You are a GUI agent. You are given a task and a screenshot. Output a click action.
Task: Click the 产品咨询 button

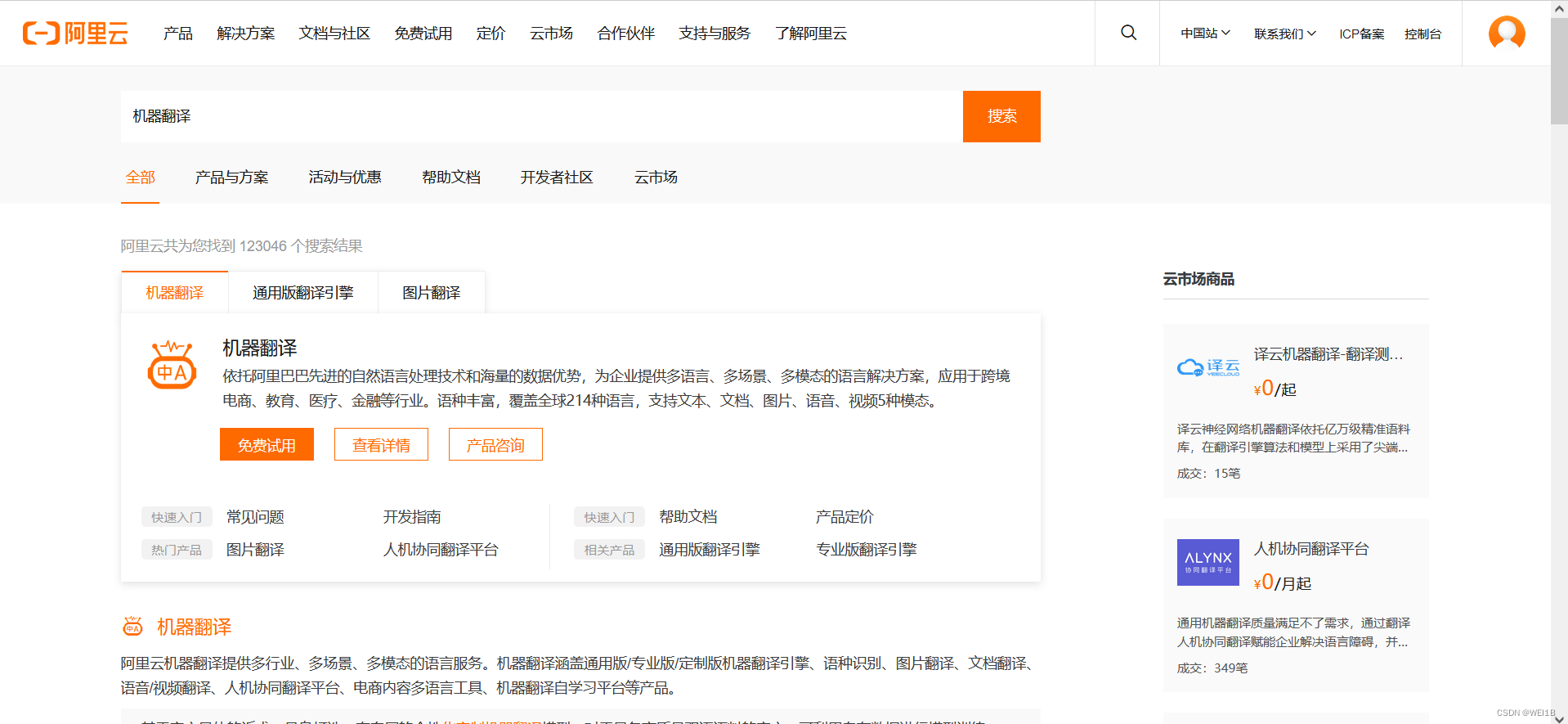click(495, 444)
